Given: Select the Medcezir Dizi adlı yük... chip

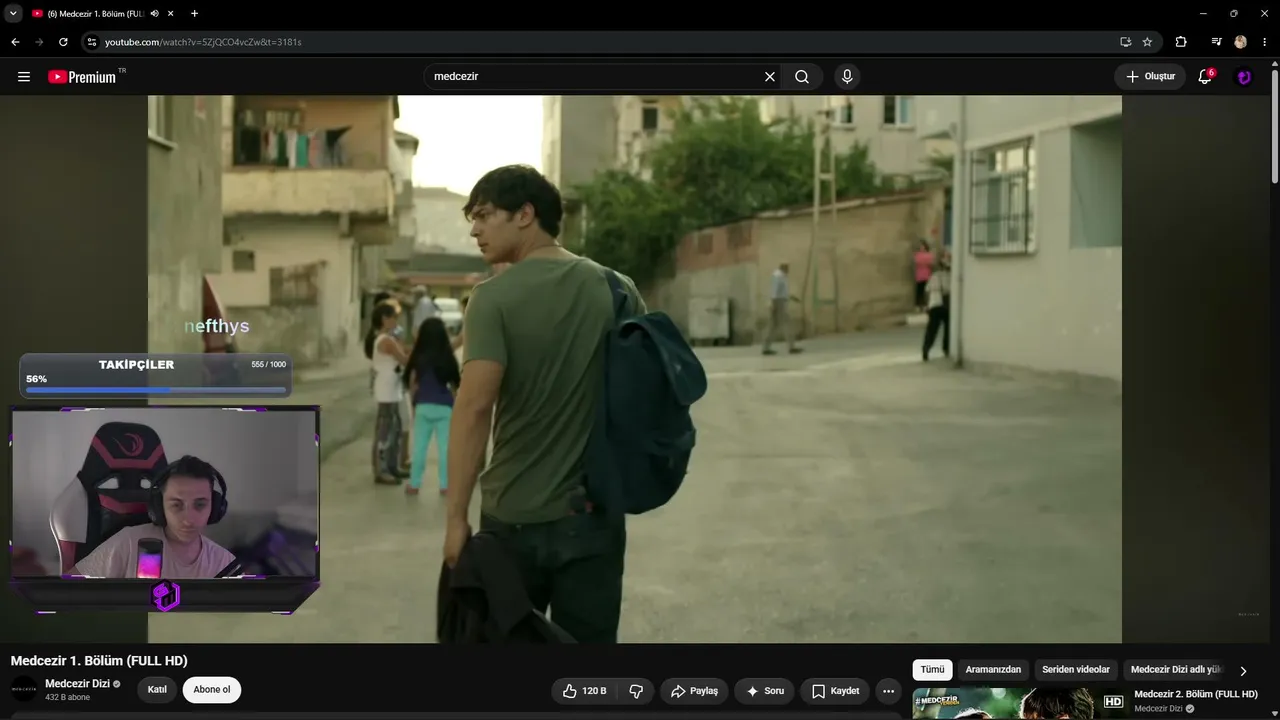Looking at the screenshot, I should click(1176, 670).
